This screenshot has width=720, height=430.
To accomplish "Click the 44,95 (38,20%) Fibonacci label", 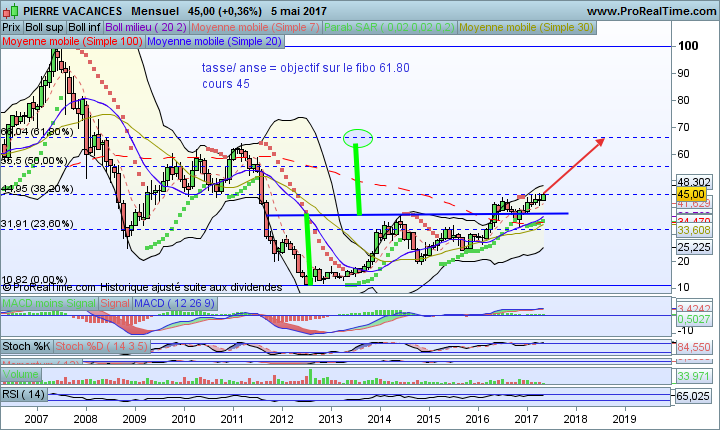I will pos(37,188).
